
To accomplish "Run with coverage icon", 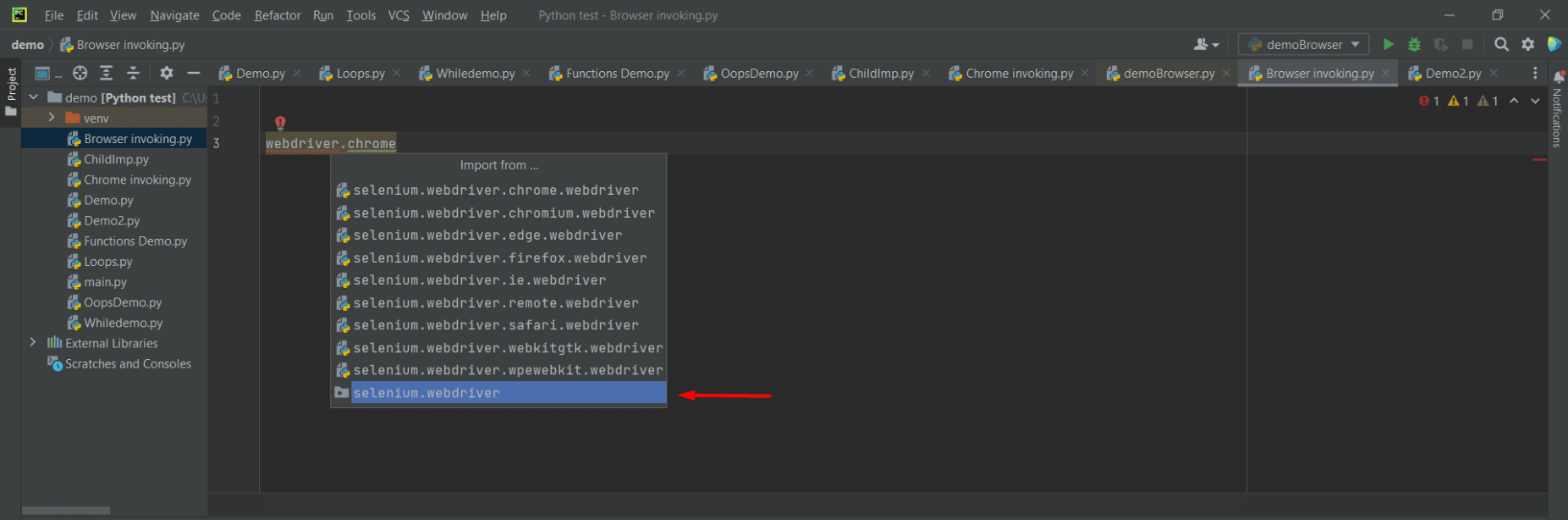I will point(1440,44).
